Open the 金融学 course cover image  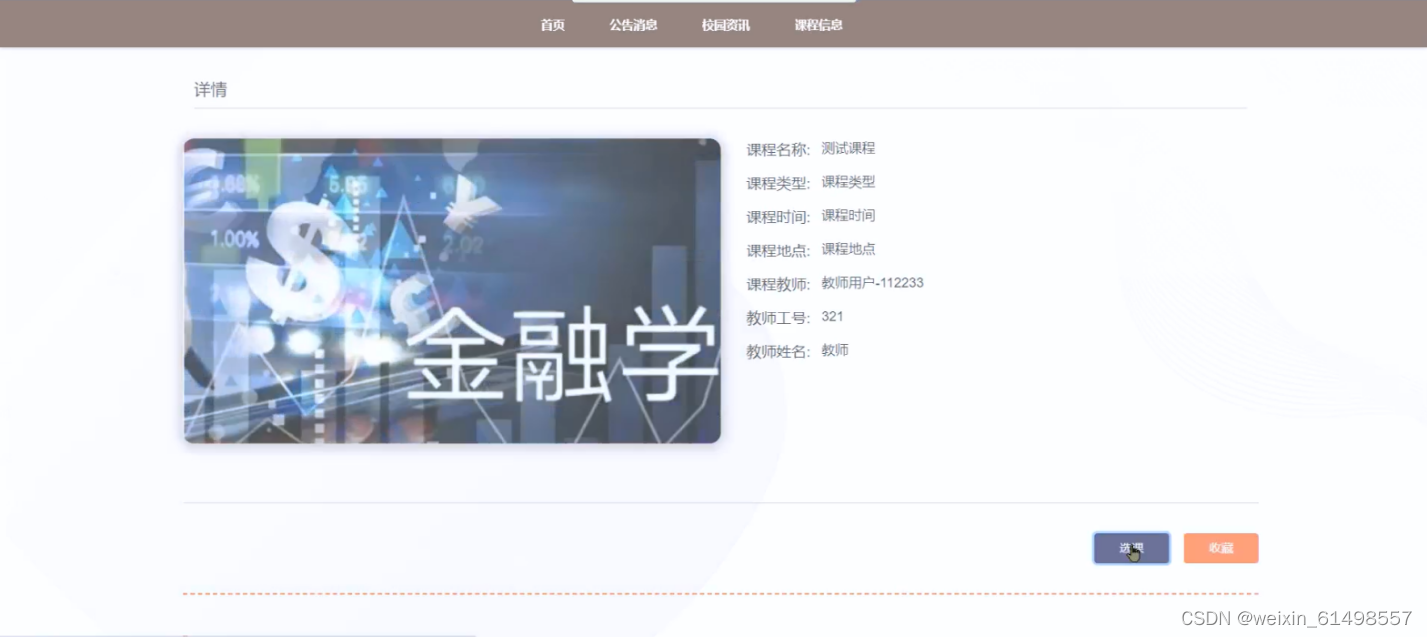point(452,291)
